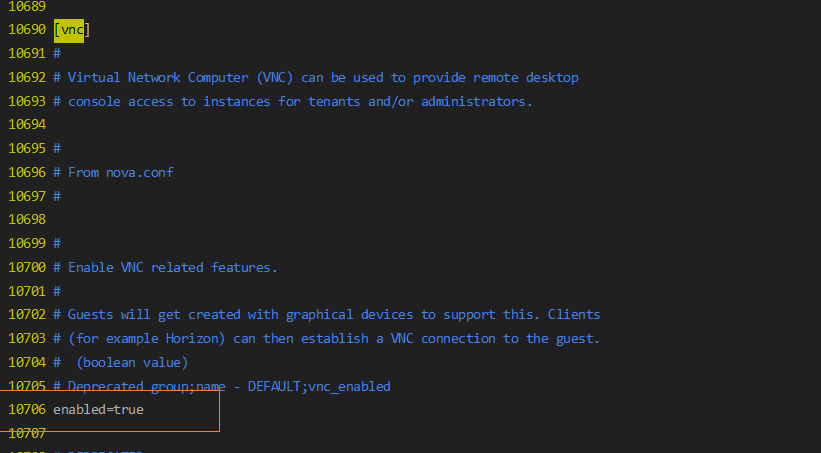Click line number 10689 in gutter
The image size is (821, 453).
tap(26, 6)
